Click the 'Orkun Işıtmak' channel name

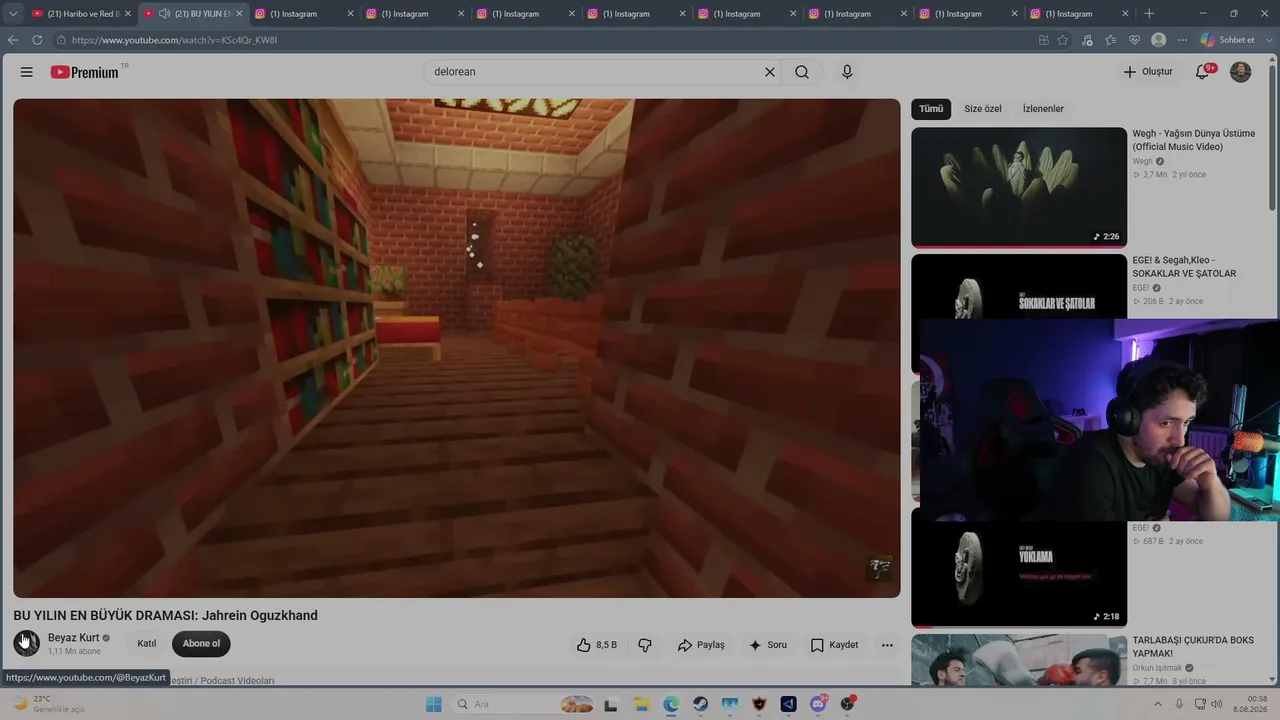click(x=1158, y=668)
